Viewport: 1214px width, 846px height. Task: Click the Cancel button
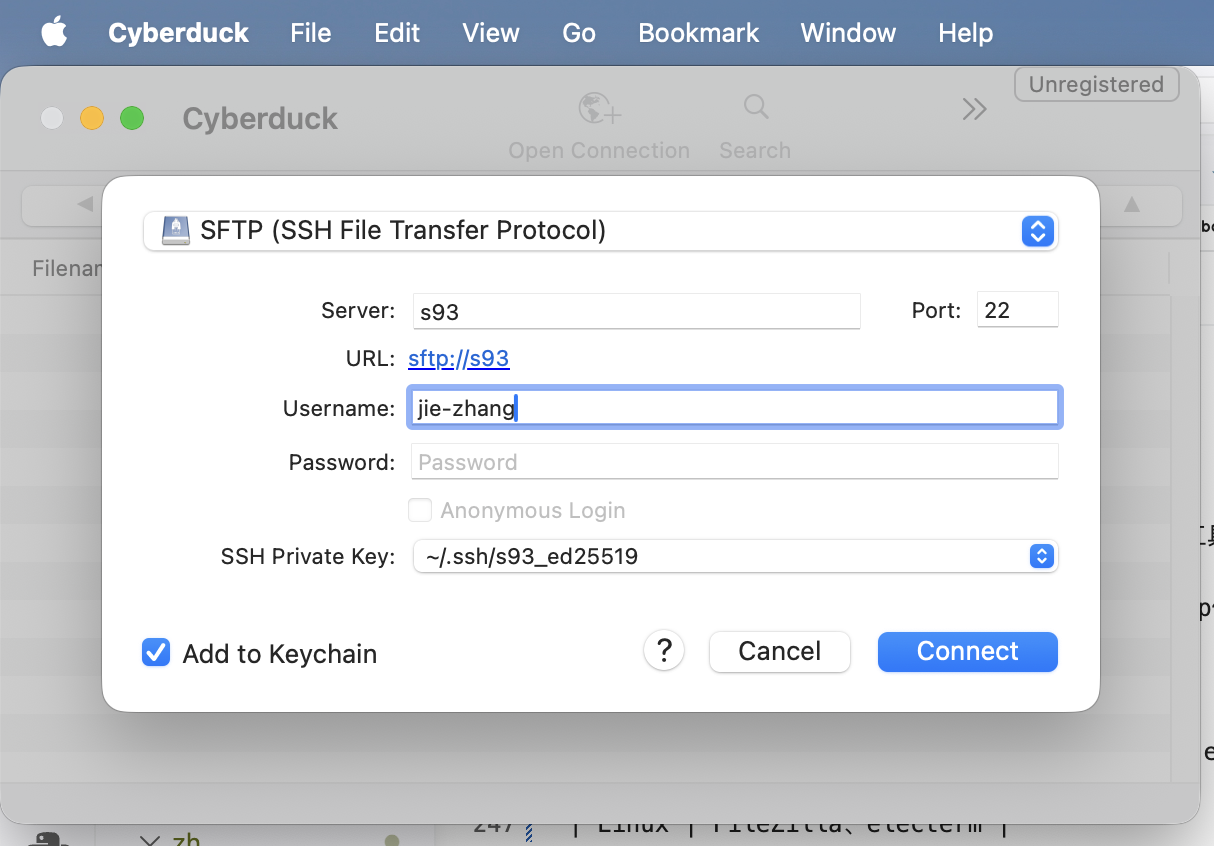pos(780,651)
